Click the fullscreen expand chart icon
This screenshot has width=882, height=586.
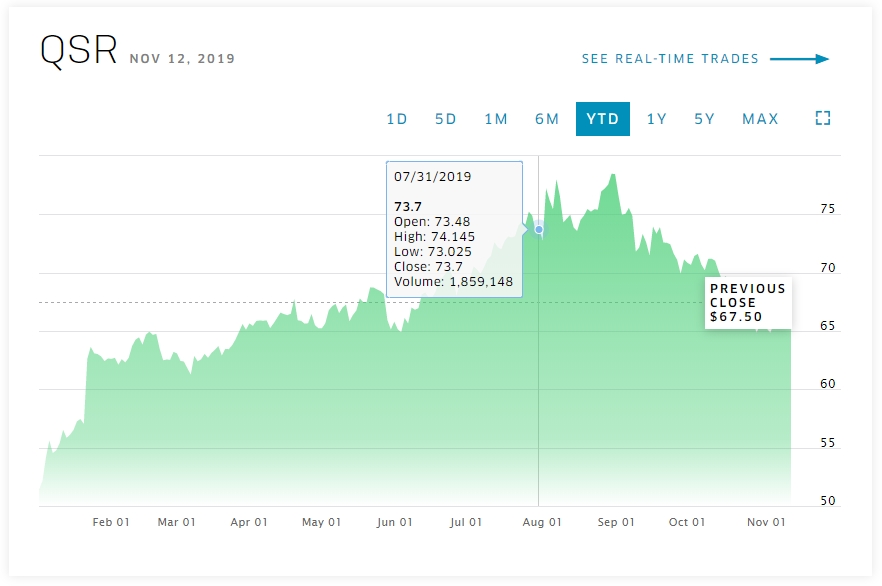pos(823,118)
